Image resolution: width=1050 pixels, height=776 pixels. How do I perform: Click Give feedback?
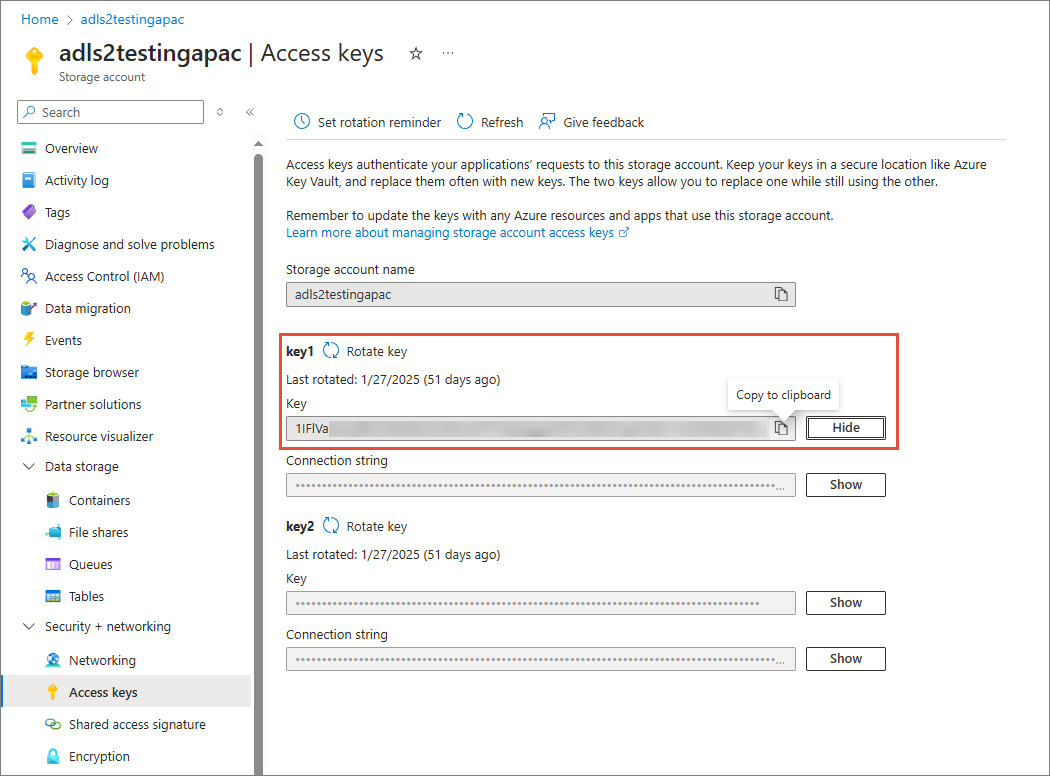point(591,122)
